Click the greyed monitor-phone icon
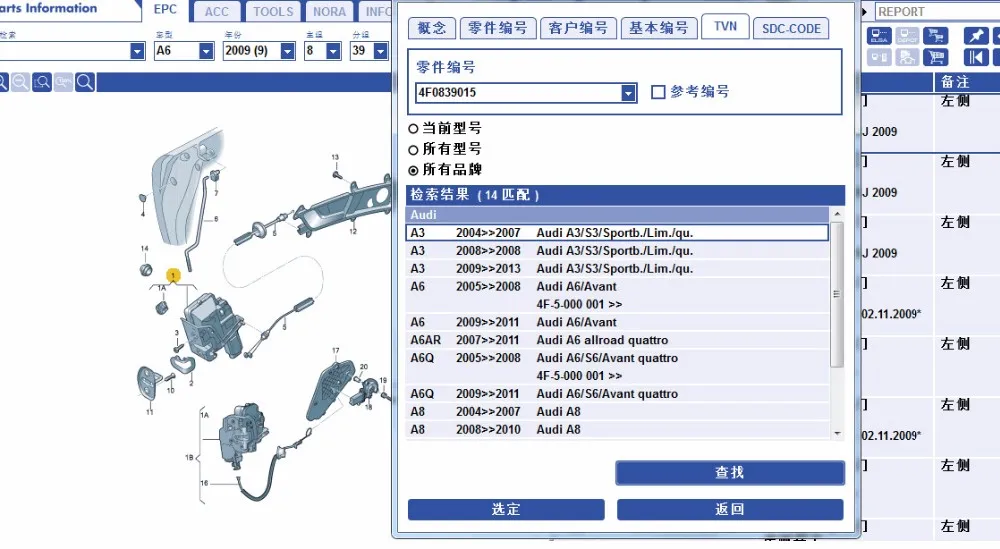1000x549 pixels. (x=879, y=57)
